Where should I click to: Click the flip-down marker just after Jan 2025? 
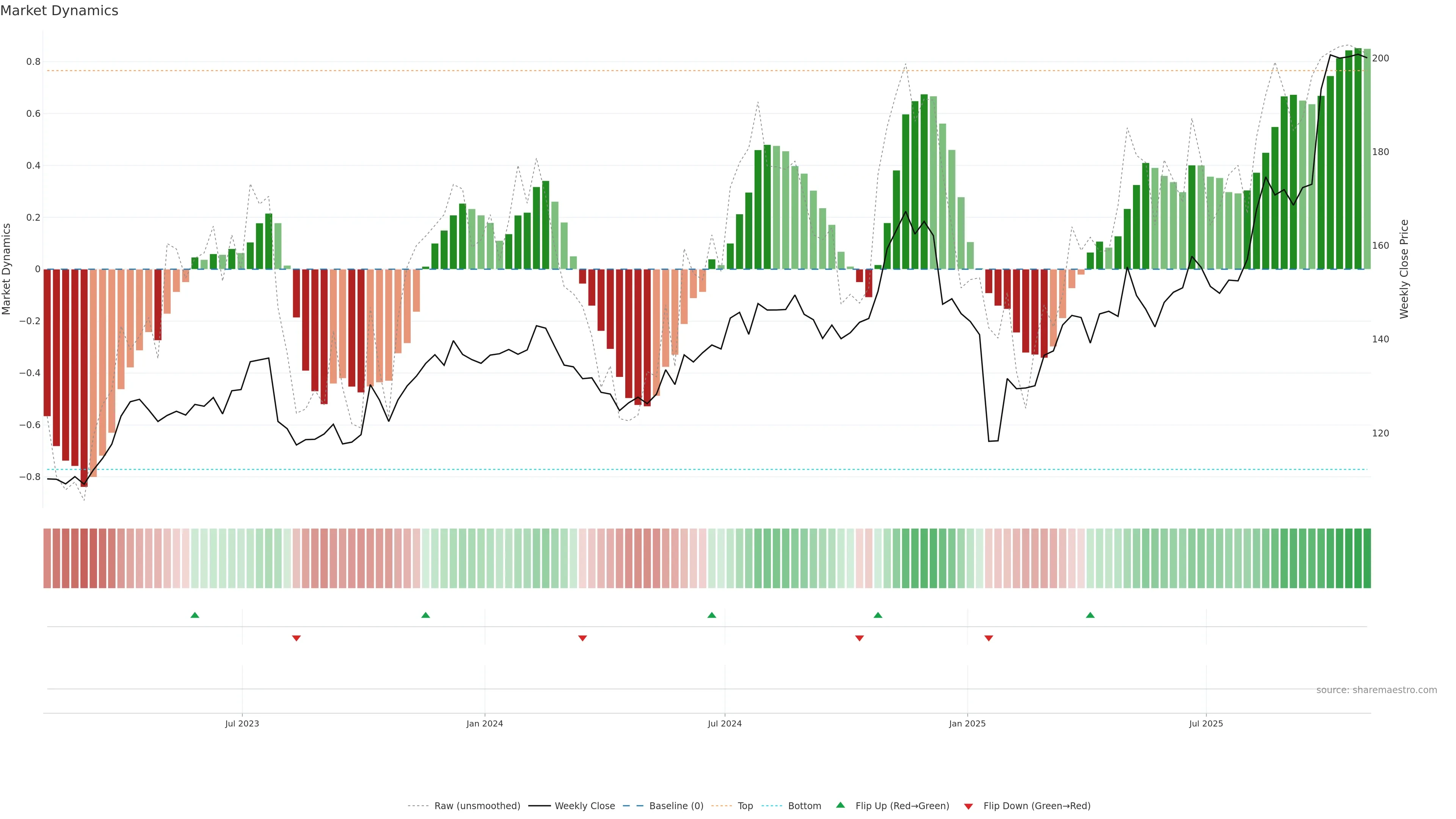pyautogui.click(x=988, y=638)
